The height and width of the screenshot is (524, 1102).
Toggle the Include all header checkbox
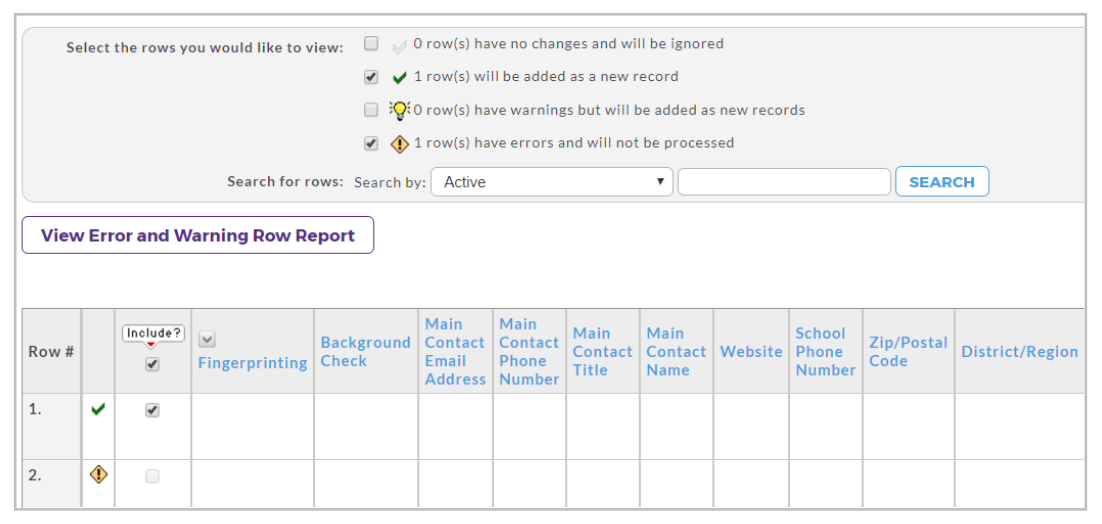click(x=152, y=365)
